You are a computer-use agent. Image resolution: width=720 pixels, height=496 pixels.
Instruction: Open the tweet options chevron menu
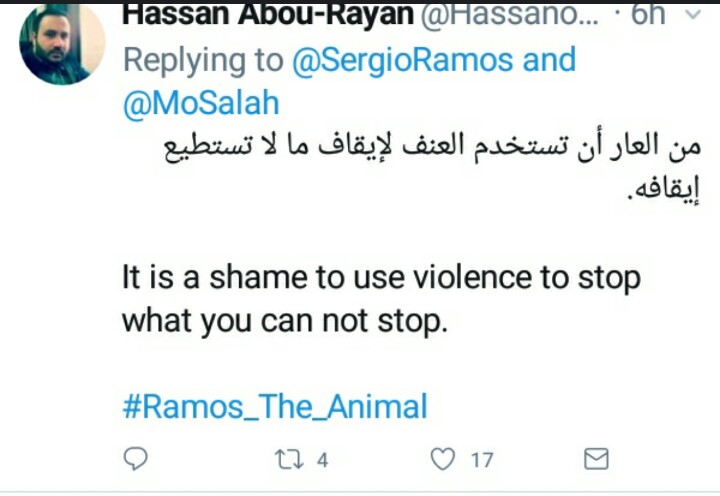click(693, 15)
